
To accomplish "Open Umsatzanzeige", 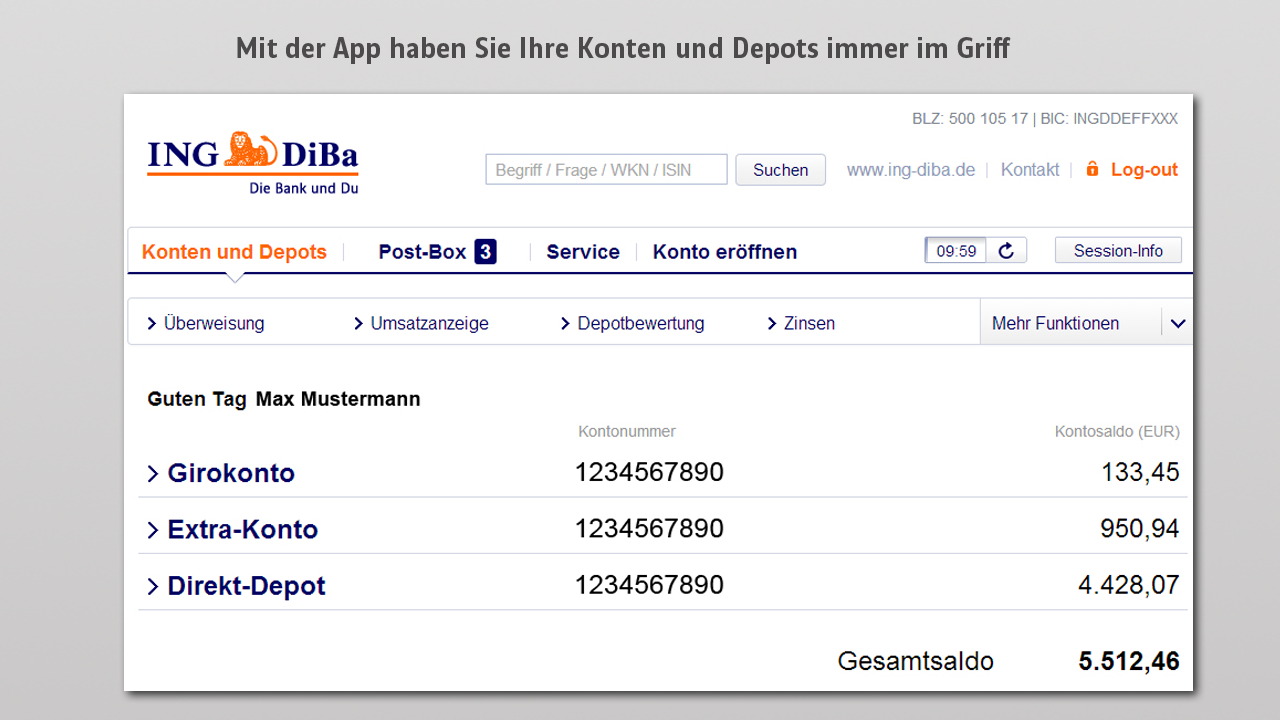I will tap(421, 323).
